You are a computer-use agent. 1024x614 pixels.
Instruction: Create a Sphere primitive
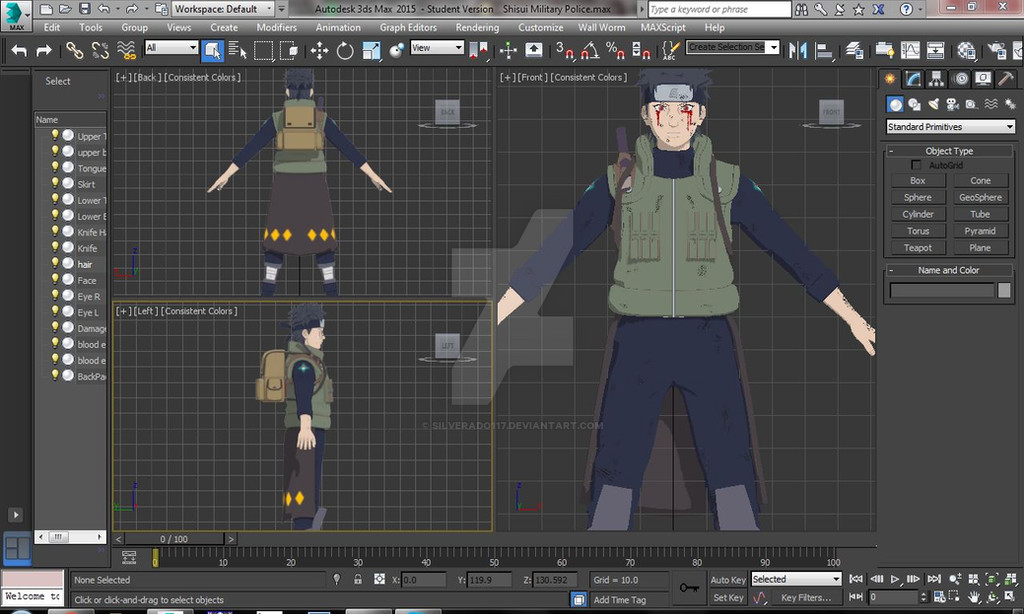(918, 197)
